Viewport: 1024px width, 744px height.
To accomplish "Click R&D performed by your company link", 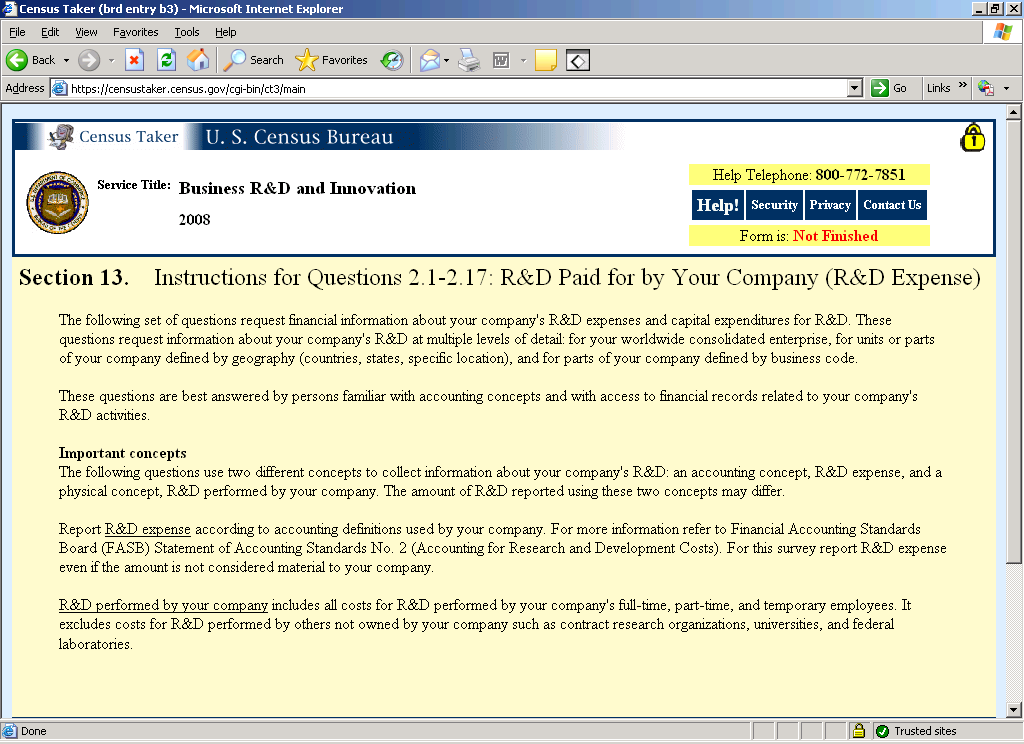I will 163,606.
